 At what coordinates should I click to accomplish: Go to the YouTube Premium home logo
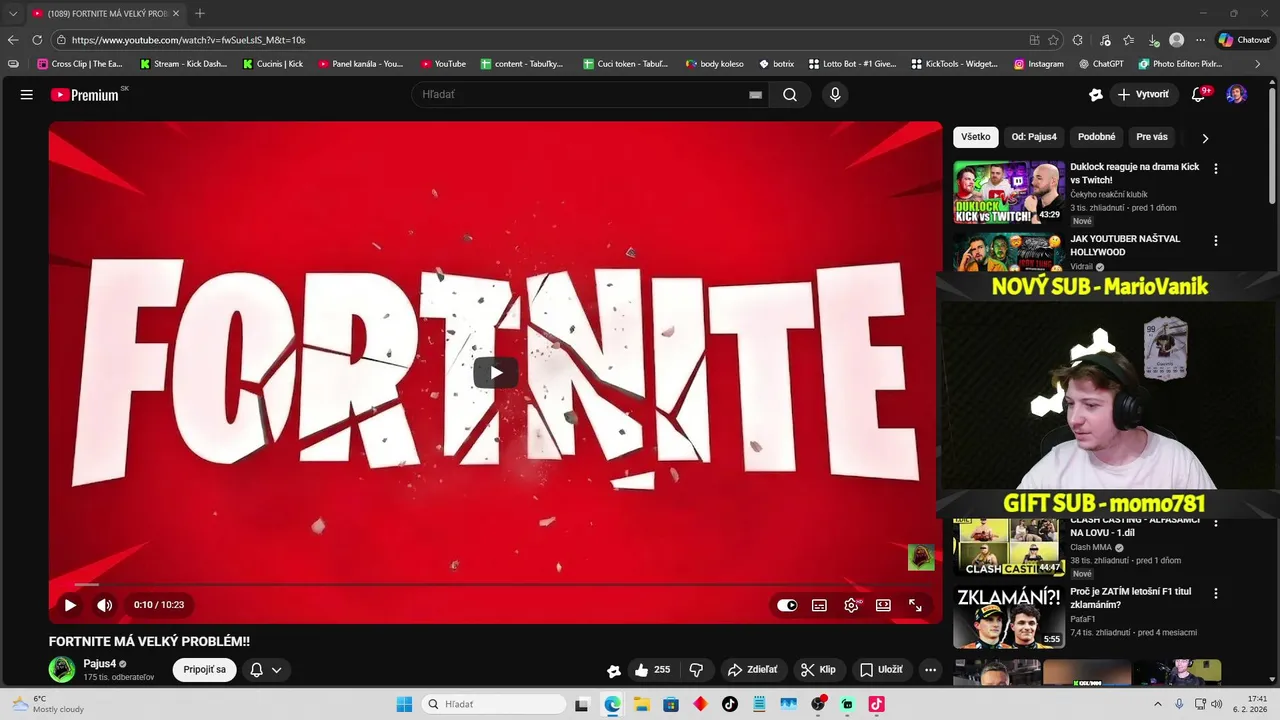click(85, 95)
